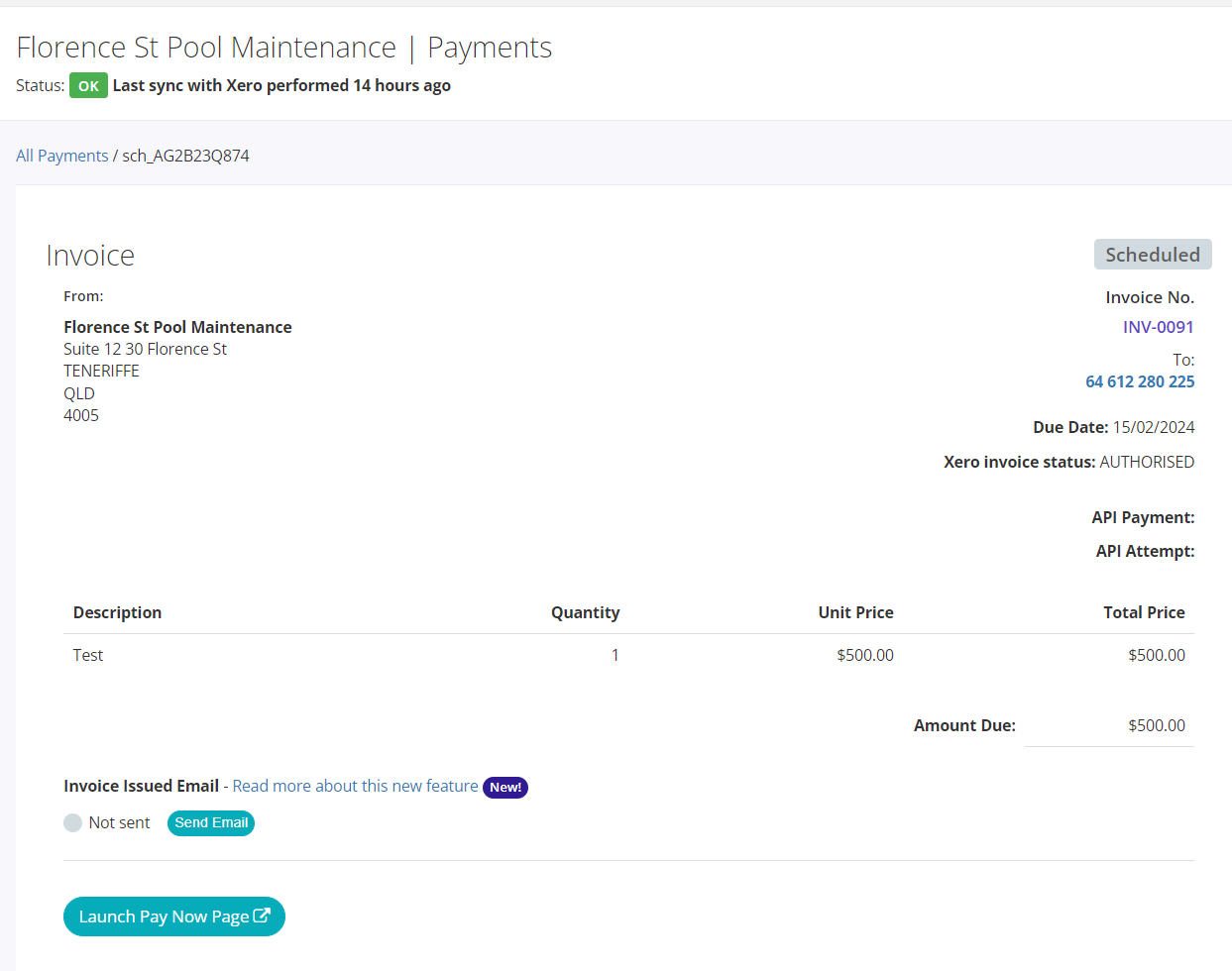Click the Last sync with Xero status text
Viewport: 1232px width, 971px height.
[x=281, y=85]
